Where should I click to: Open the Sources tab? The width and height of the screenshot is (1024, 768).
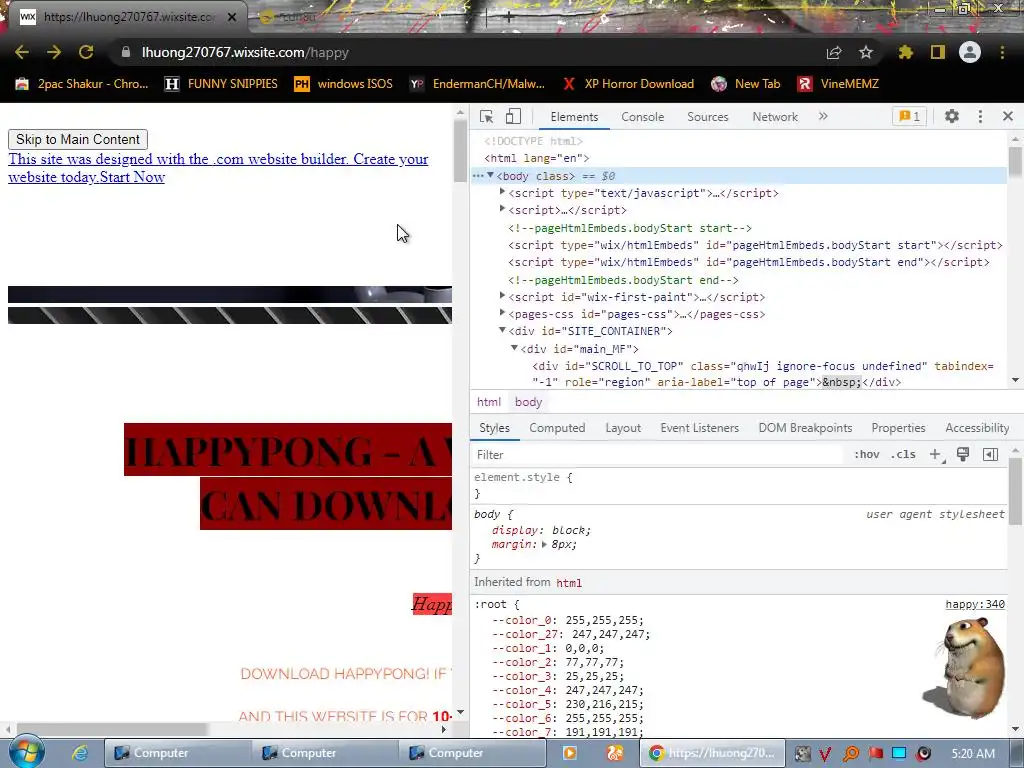point(707,117)
